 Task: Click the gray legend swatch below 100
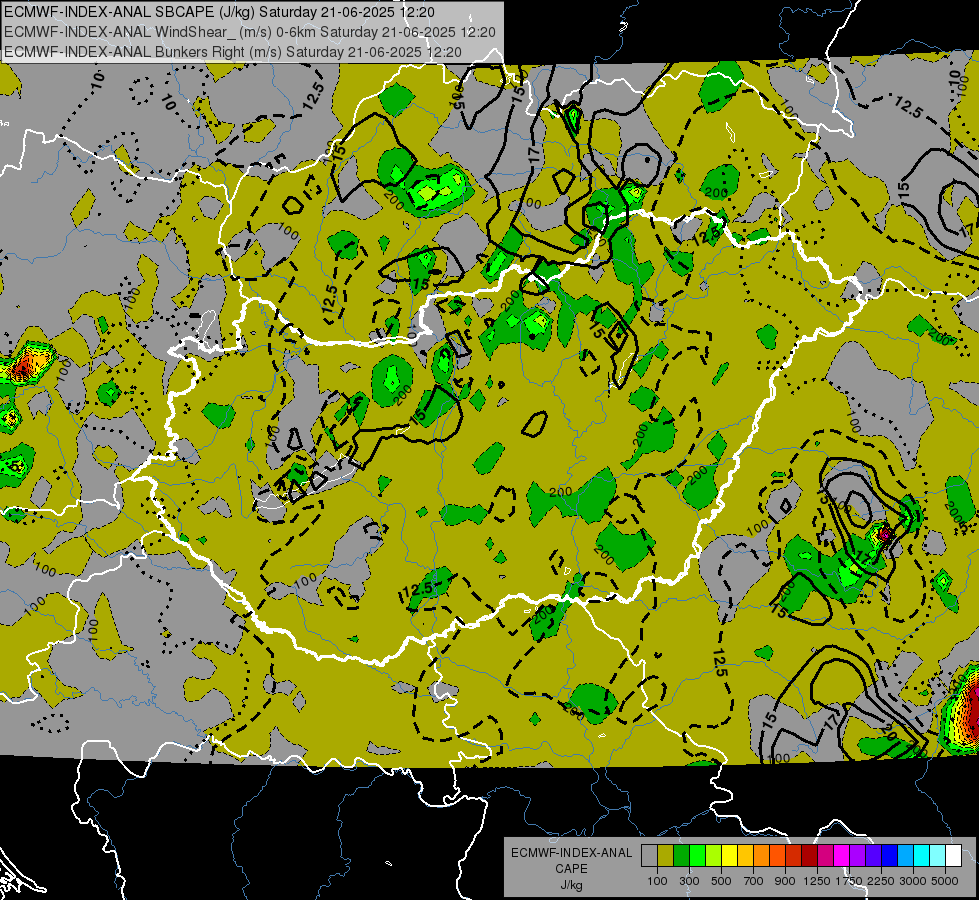coord(649,855)
